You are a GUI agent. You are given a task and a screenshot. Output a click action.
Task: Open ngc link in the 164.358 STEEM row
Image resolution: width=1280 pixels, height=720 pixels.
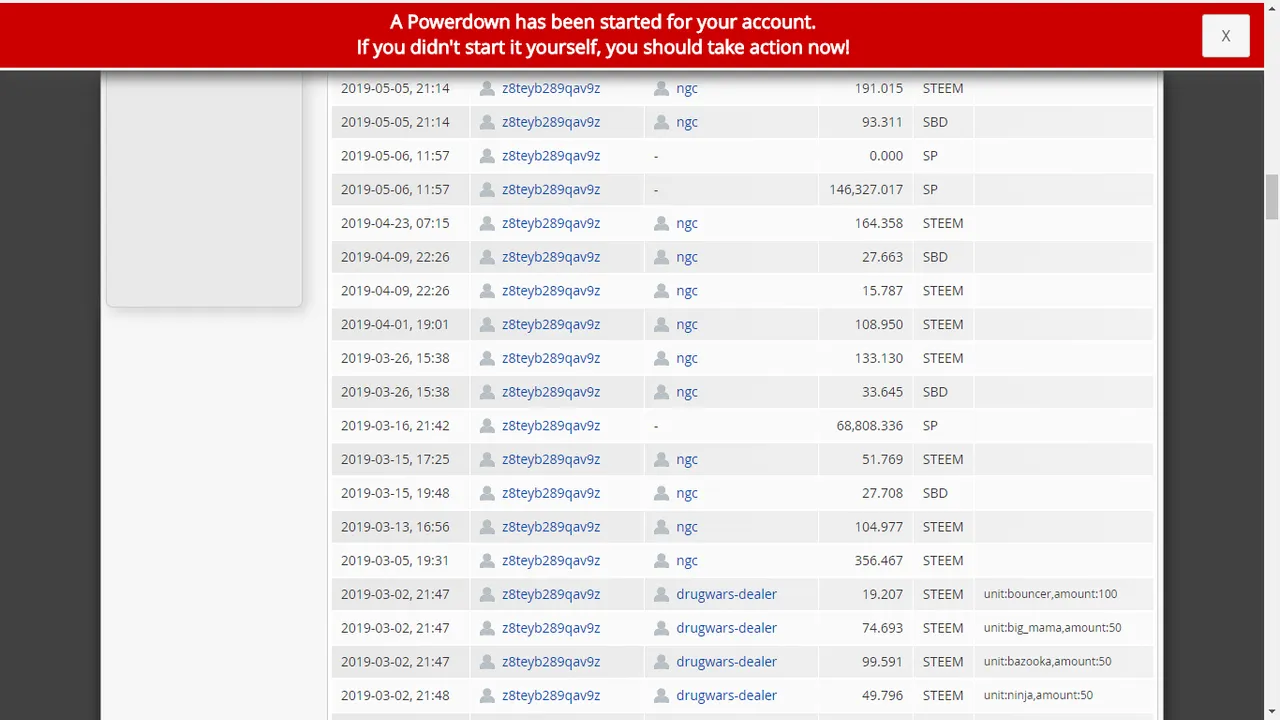coord(687,223)
